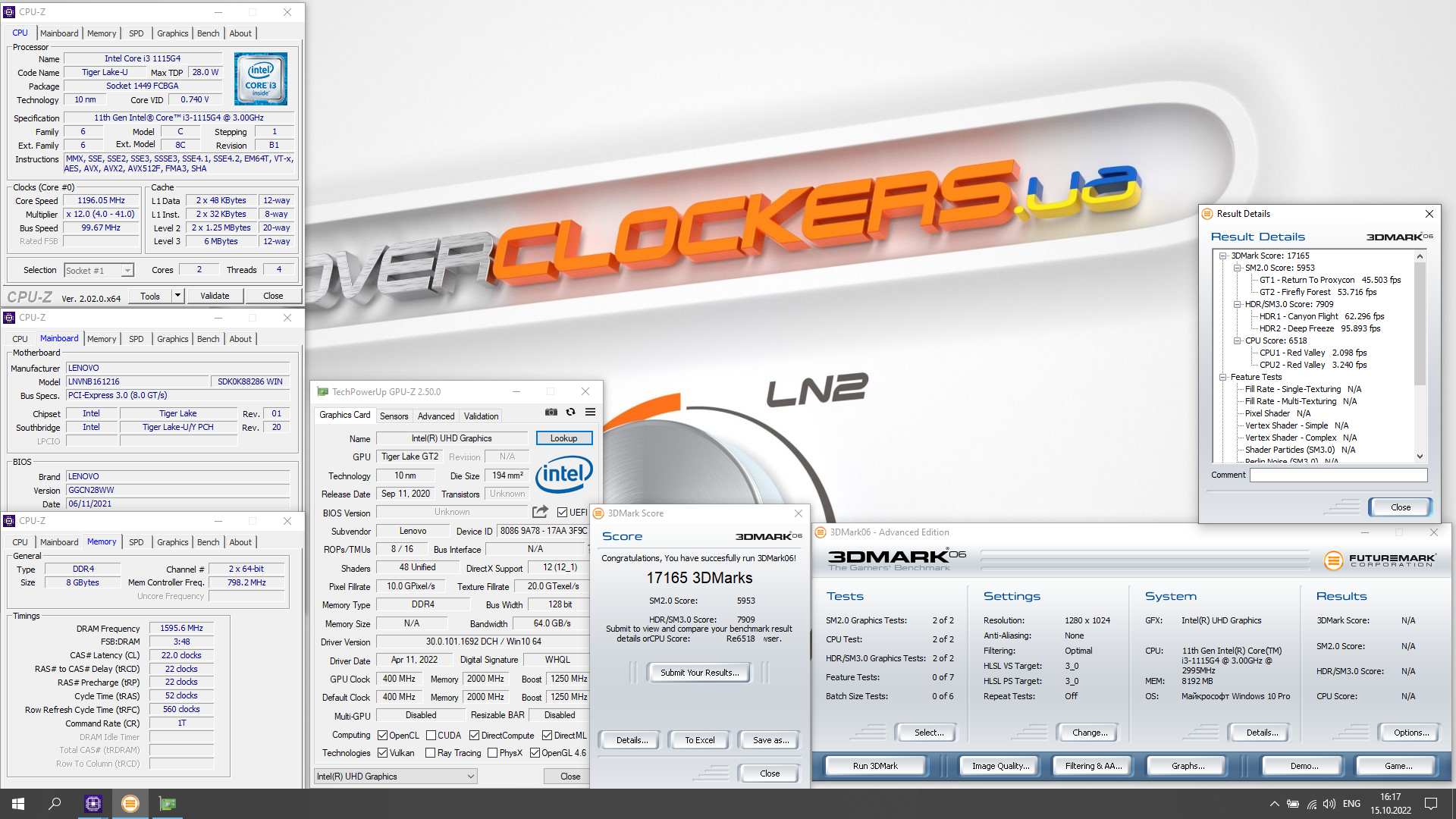Click the Lookup button in GPU-Z
Image resolution: width=1456 pixels, height=819 pixels.
point(563,438)
